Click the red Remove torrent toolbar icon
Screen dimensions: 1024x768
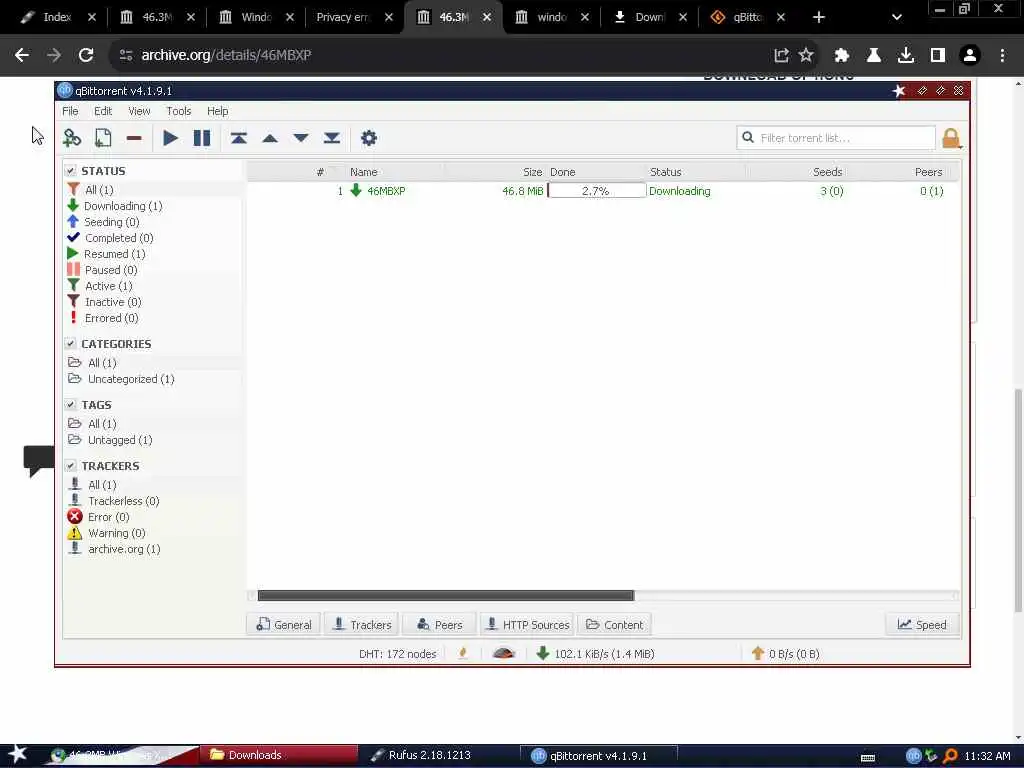coord(134,138)
